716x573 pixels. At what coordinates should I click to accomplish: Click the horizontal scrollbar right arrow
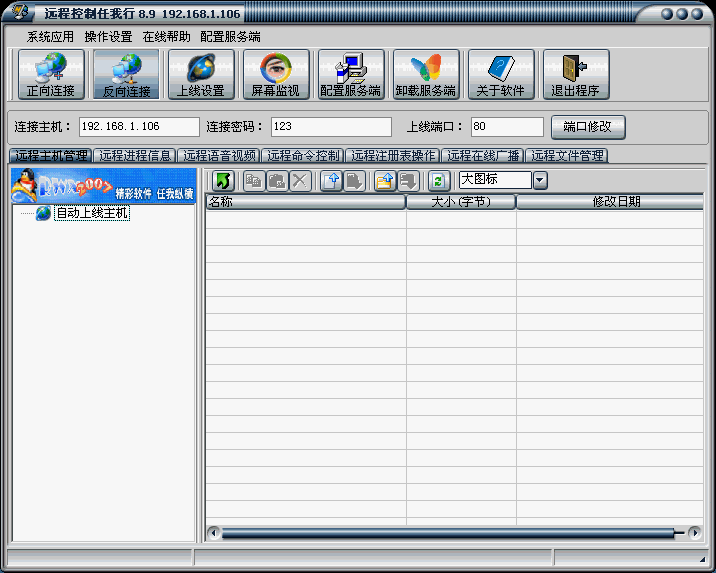tap(694, 533)
